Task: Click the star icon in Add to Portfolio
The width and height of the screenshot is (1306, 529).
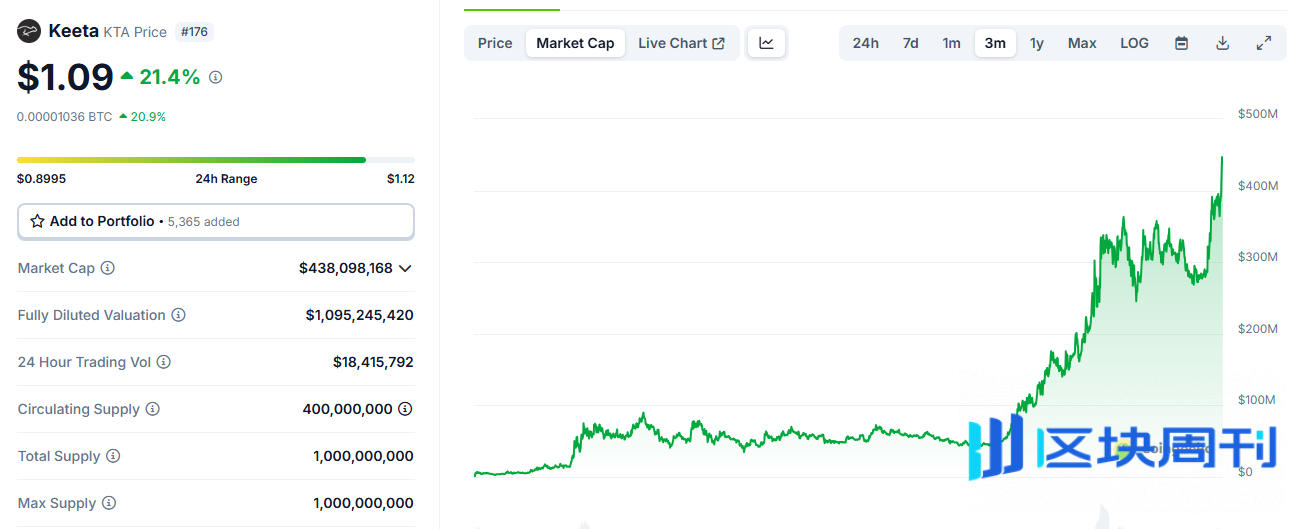Action: 37,221
